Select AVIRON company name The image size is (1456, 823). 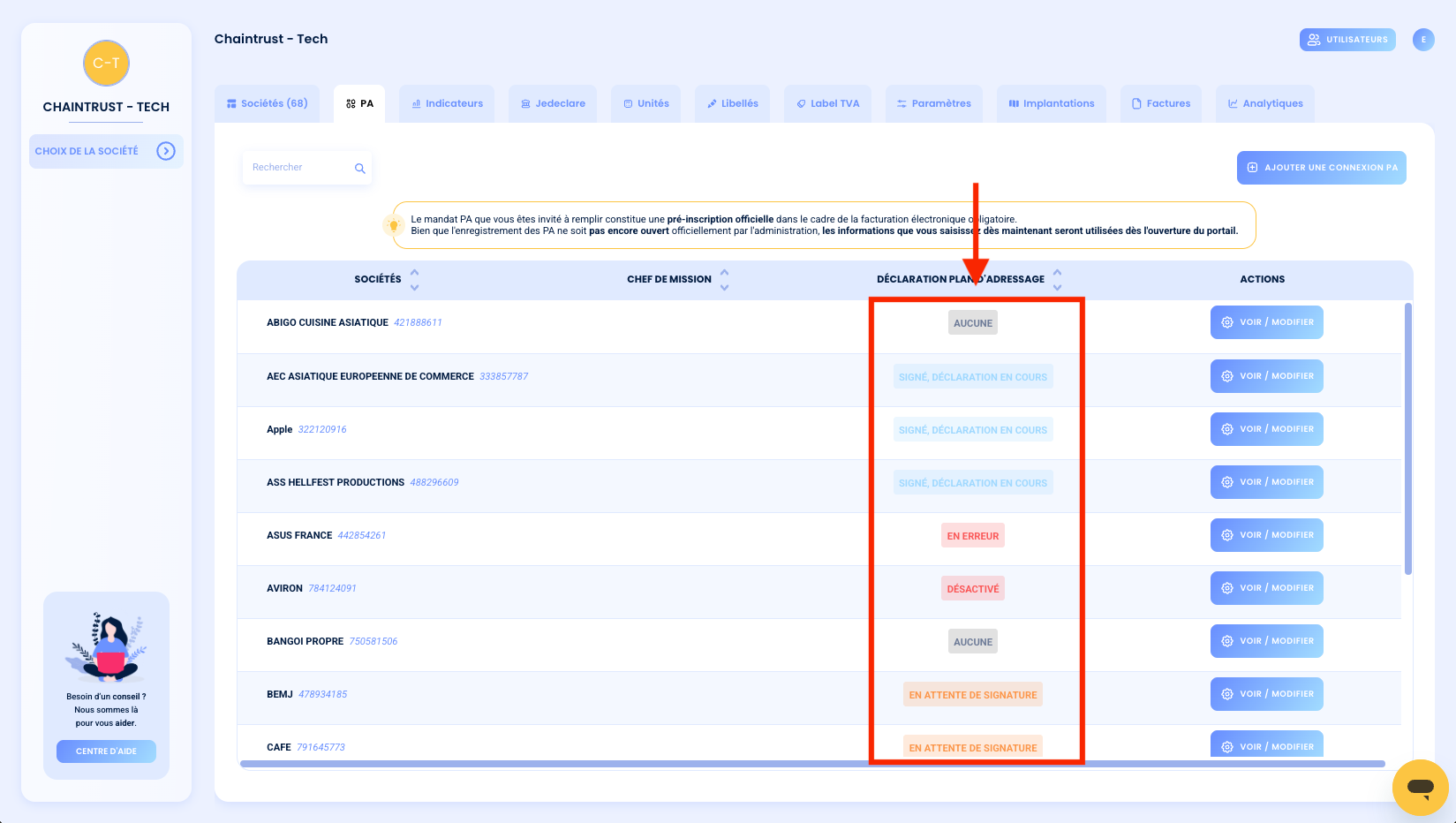(x=284, y=588)
